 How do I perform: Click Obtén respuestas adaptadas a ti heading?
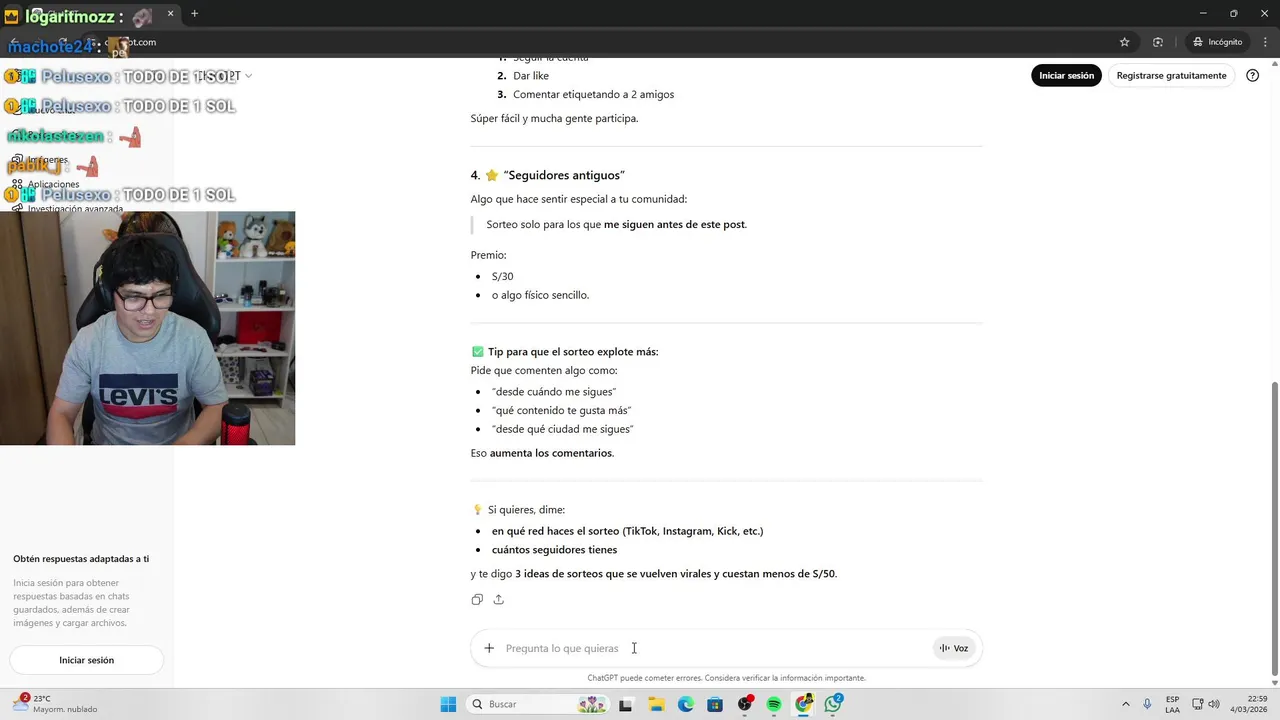click(81, 559)
